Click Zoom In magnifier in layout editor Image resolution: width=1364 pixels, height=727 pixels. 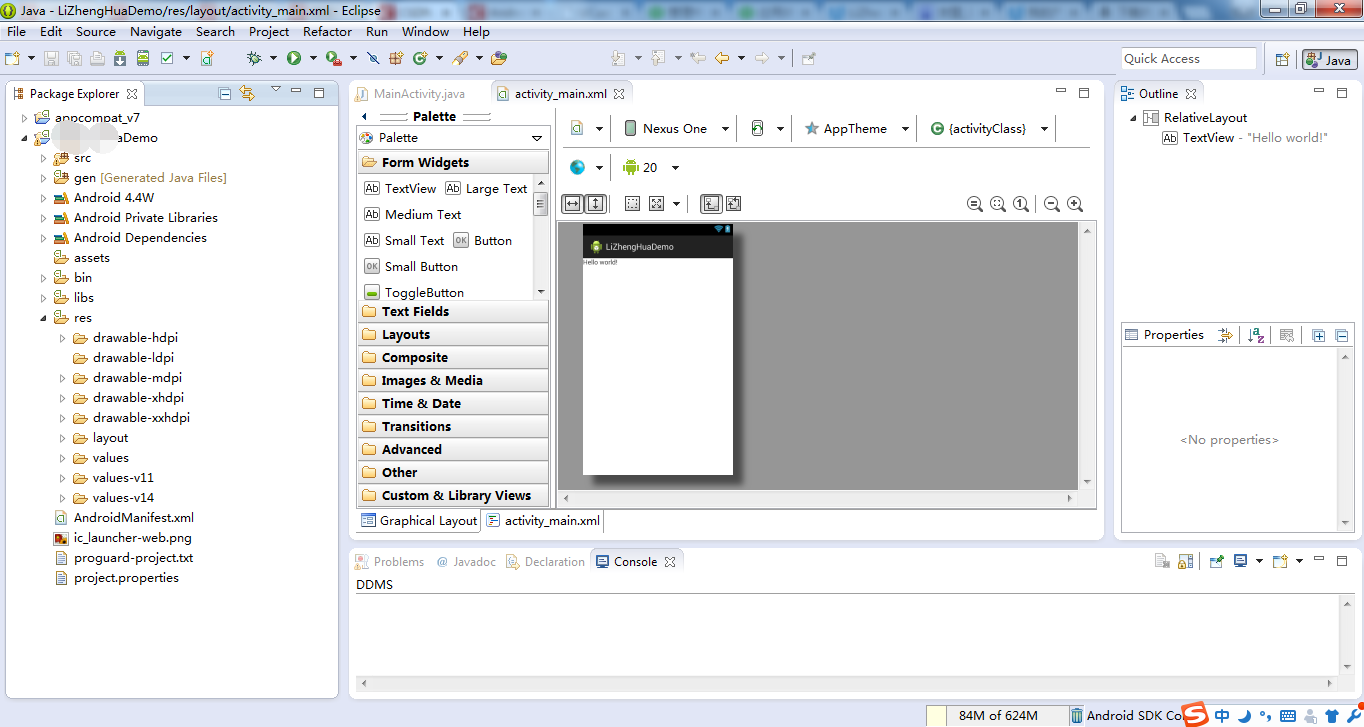coord(1075,204)
